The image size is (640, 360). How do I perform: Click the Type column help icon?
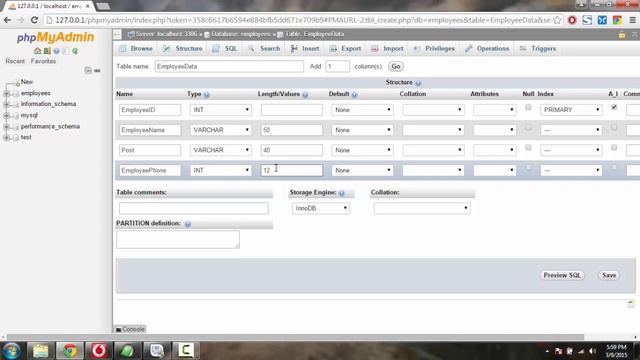(x=207, y=95)
